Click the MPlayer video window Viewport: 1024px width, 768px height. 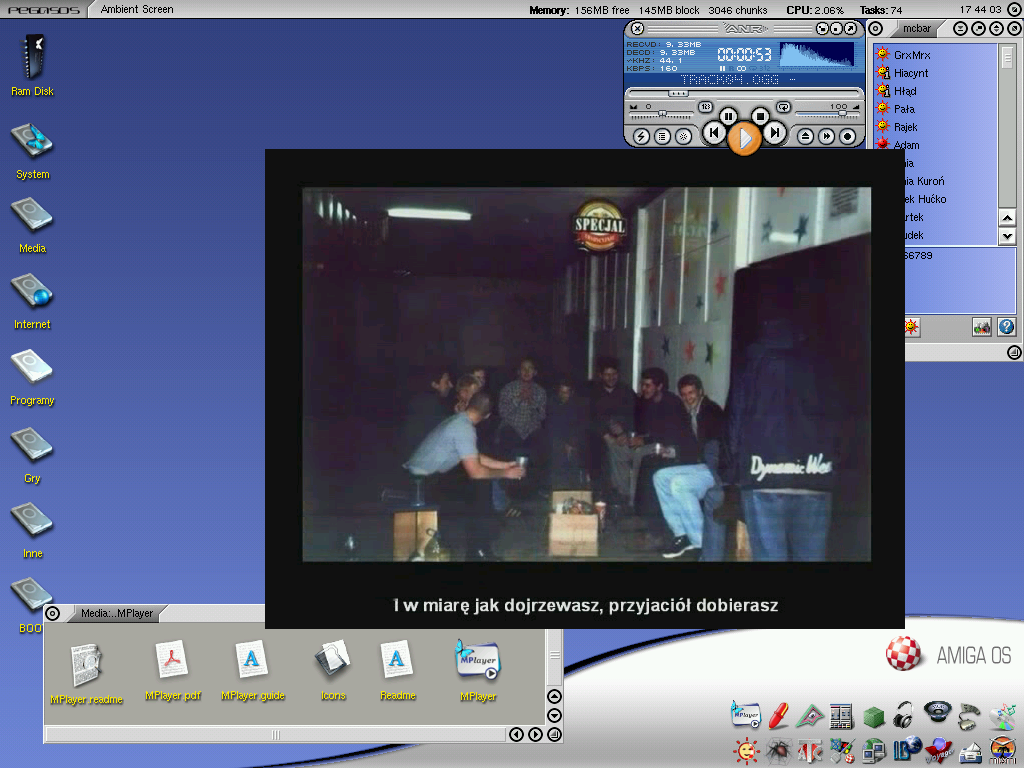[x=584, y=389]
